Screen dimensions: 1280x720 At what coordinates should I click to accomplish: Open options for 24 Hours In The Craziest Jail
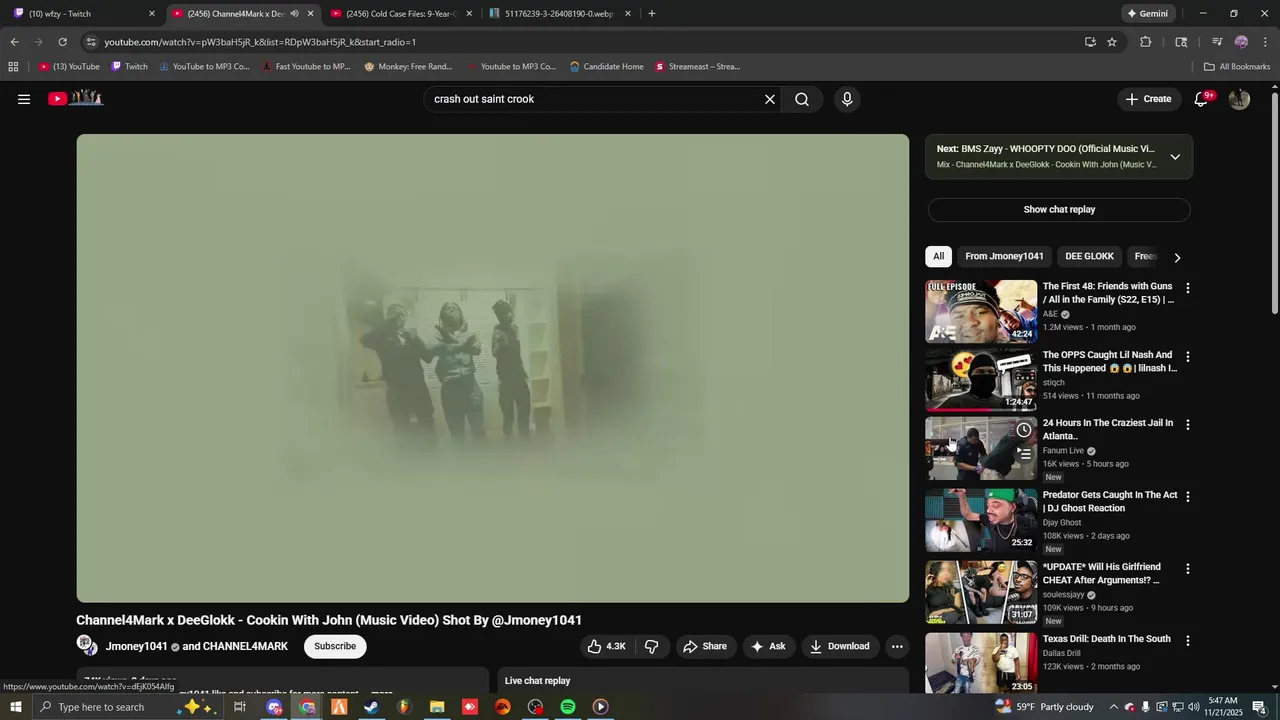tap(1188, 424)
